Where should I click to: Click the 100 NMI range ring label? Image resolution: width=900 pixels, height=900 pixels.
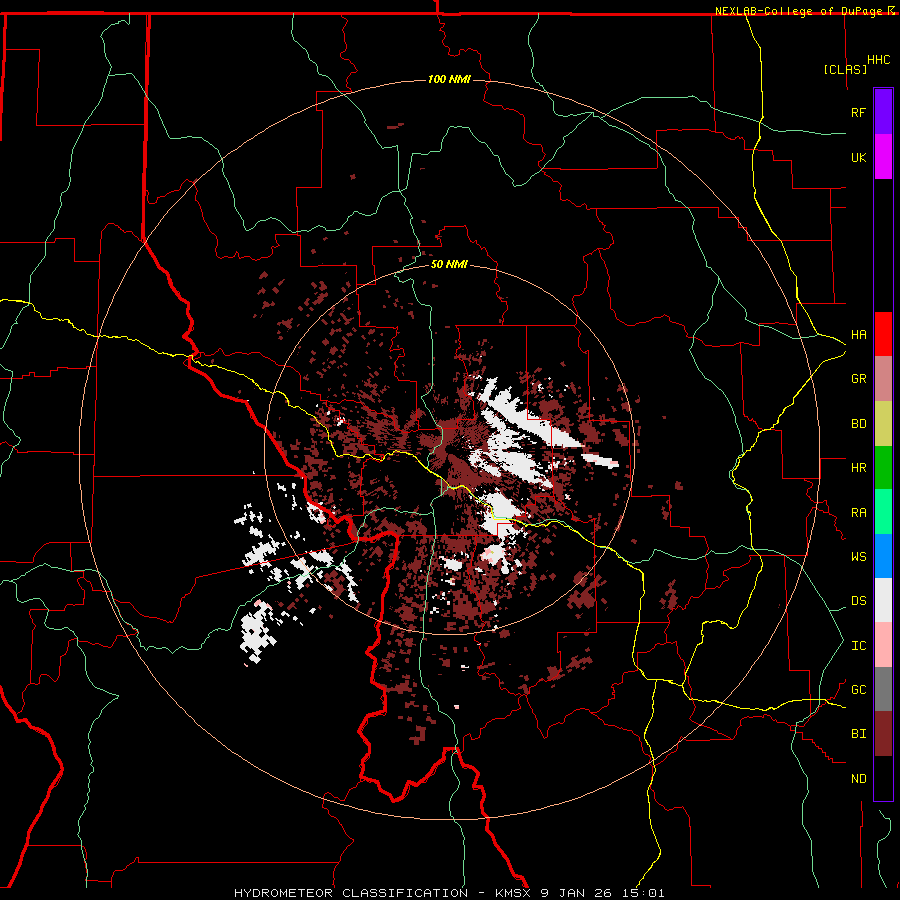(449, 79)
